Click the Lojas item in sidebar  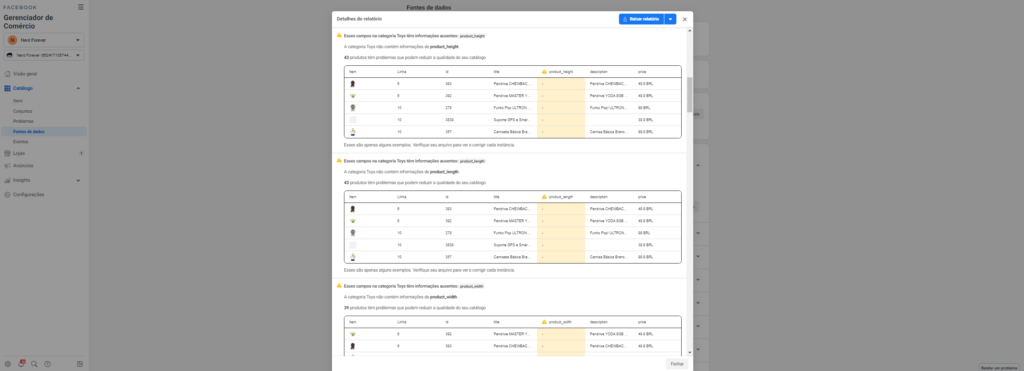click(44, 153)
